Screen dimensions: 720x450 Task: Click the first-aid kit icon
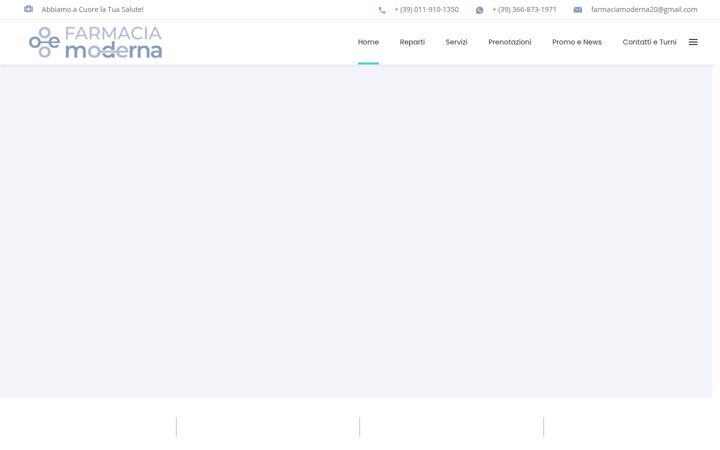(28, 9)
